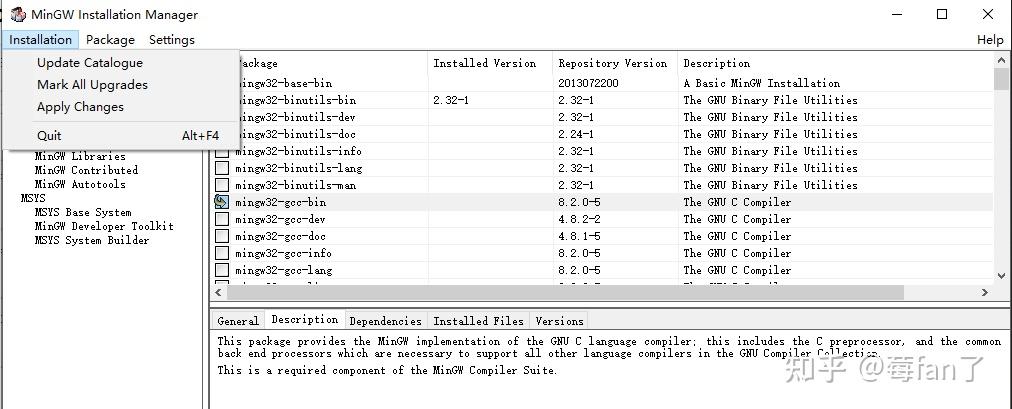This screenshot has width=1012, height=409.
Task: Choose Update Catalogue from the Installation menu
Action: [90, 62]
